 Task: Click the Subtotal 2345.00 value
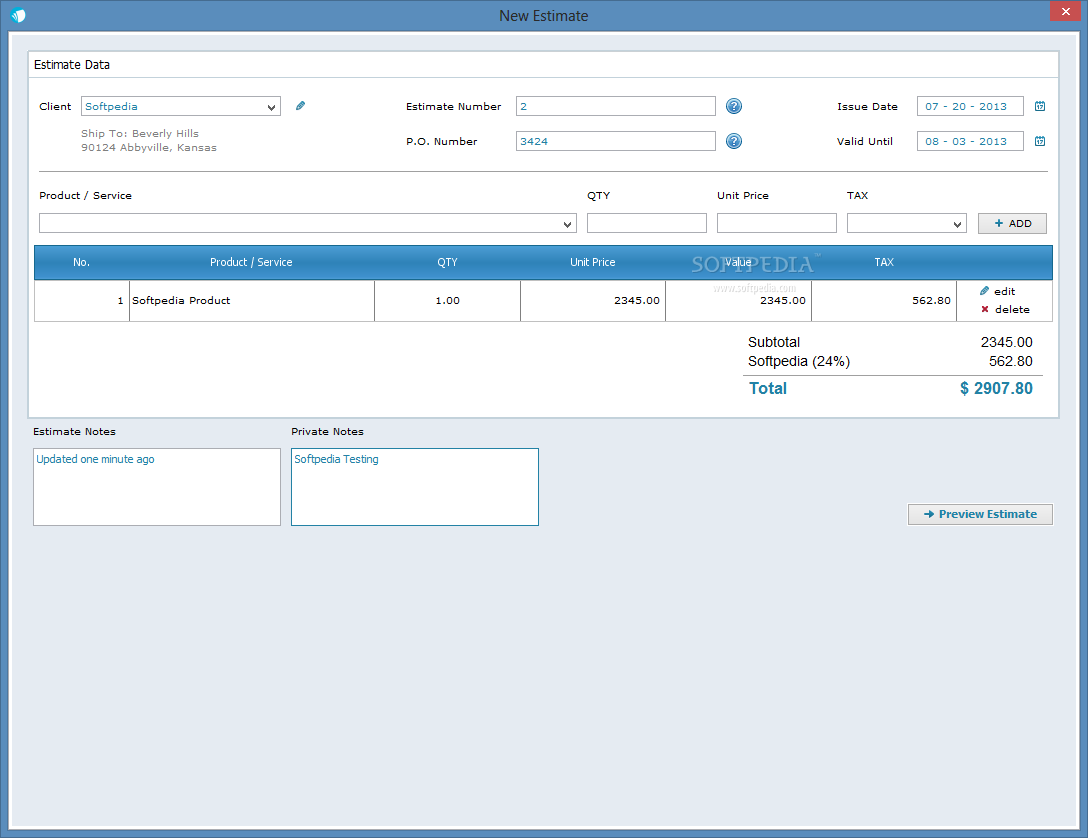pos(1006,342)
